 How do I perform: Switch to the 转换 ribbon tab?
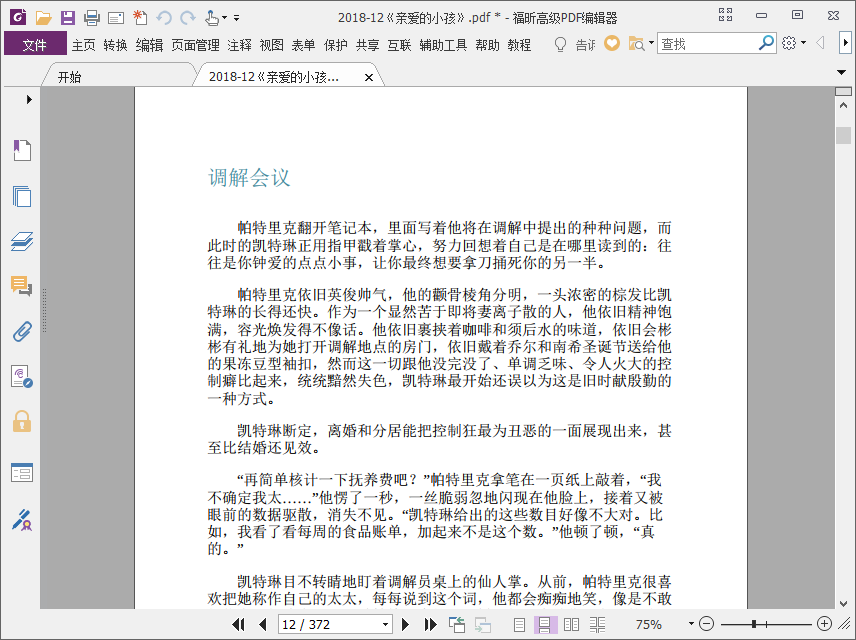115,45
